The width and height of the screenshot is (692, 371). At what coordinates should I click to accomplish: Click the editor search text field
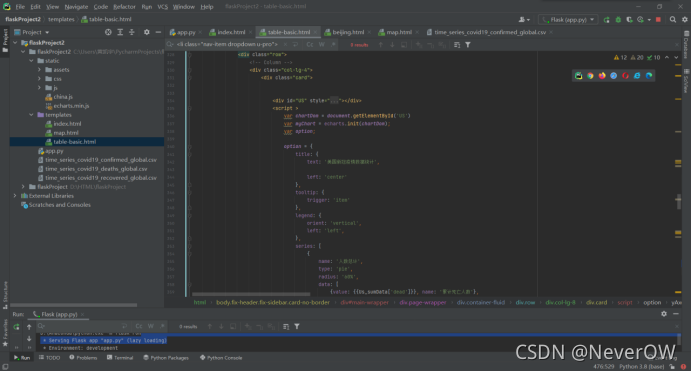227,45
